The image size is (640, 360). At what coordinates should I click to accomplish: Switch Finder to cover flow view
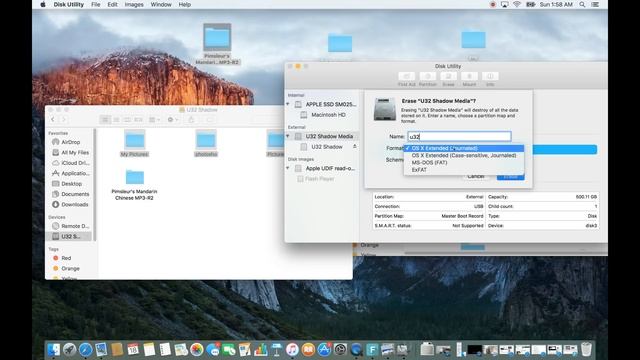tap(138, 120)
